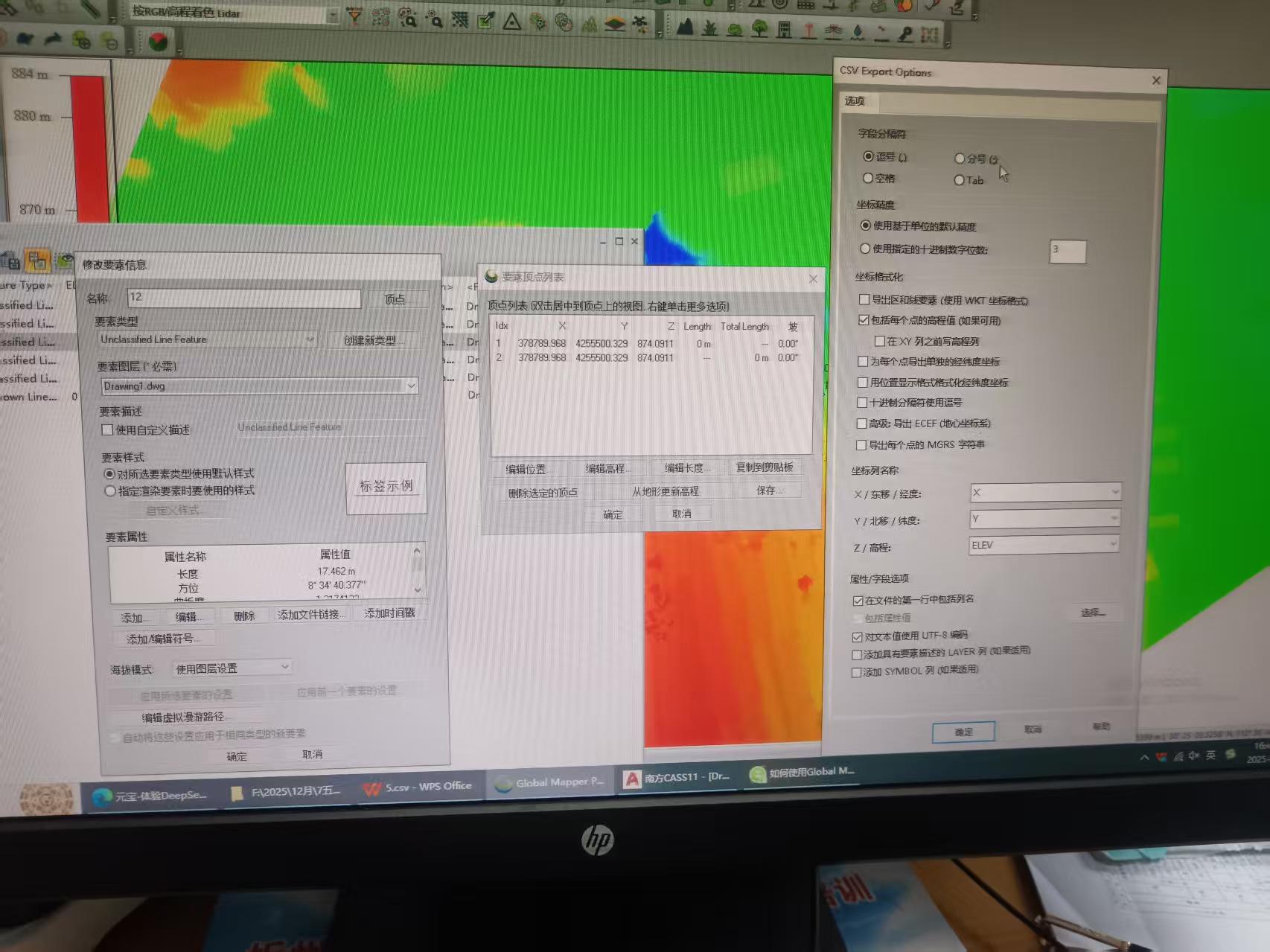Toggle the 在XY列之前写高程值 checkbox

point(880,340)
